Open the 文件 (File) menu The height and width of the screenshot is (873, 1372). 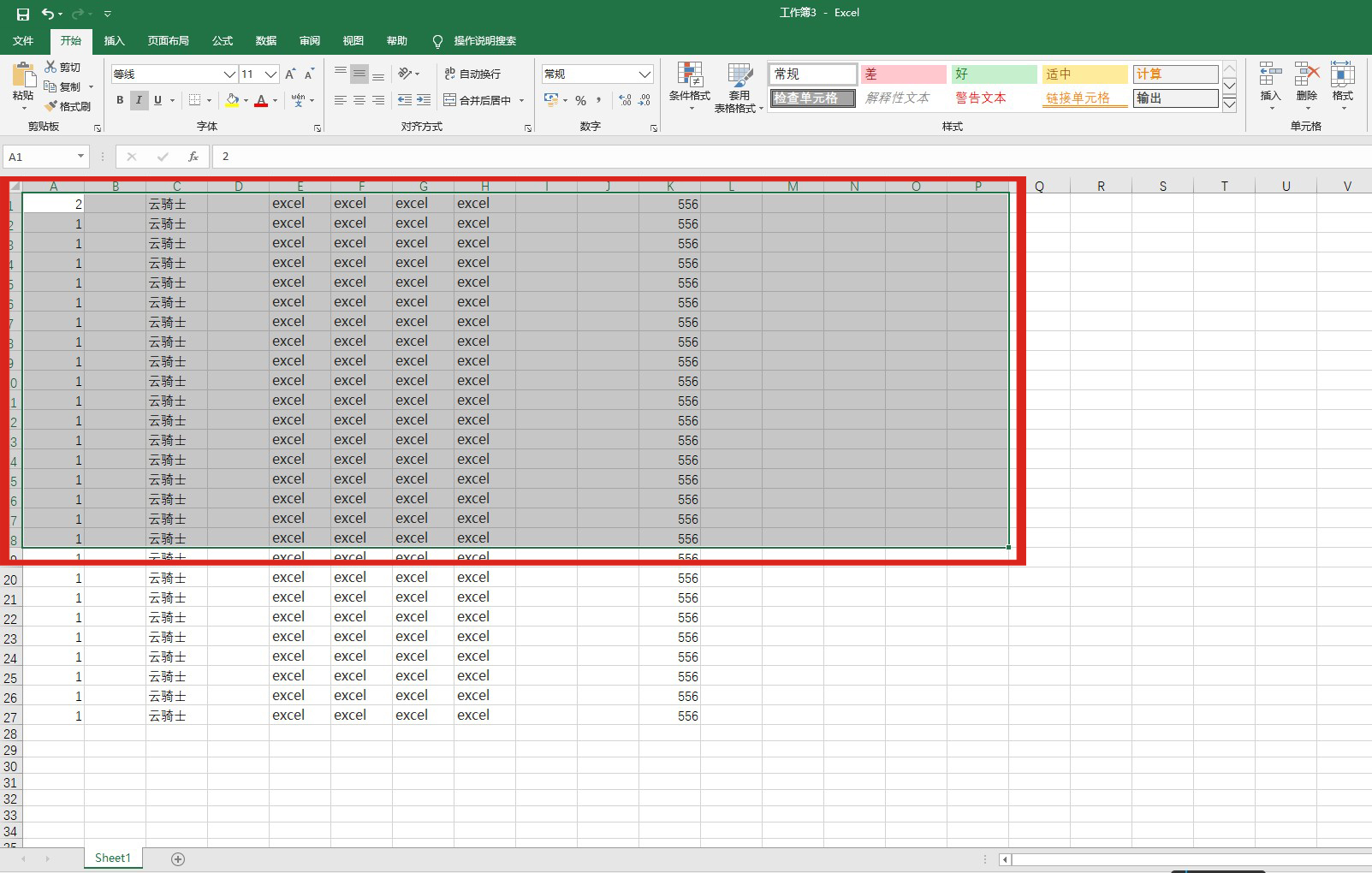pos(23,40)
